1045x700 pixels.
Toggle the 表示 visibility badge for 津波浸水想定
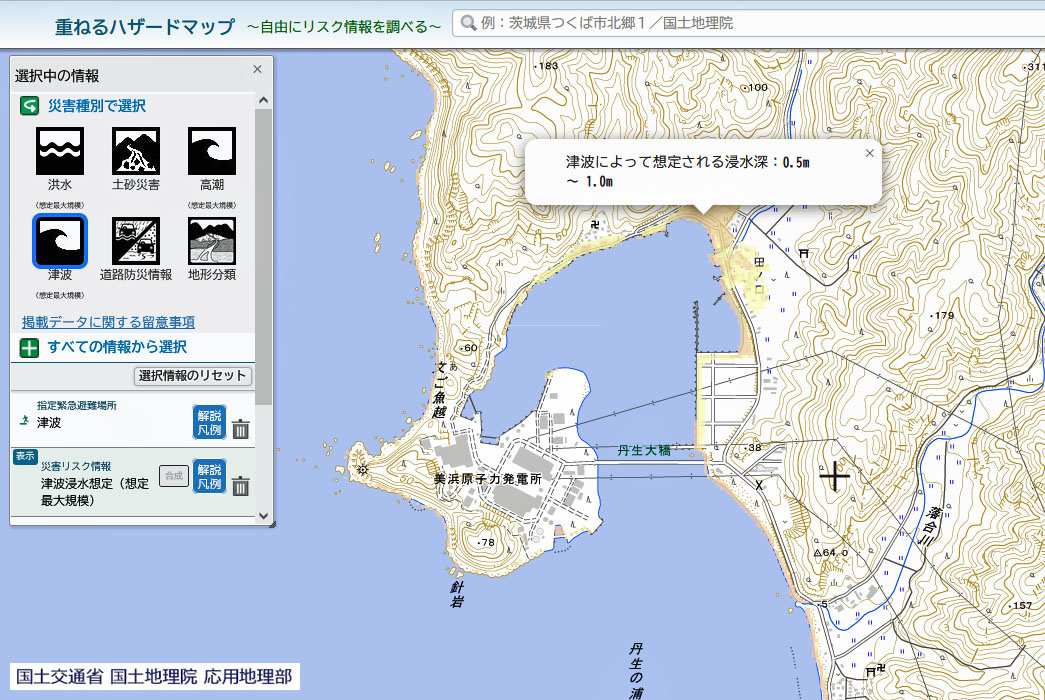pos(24,457)
